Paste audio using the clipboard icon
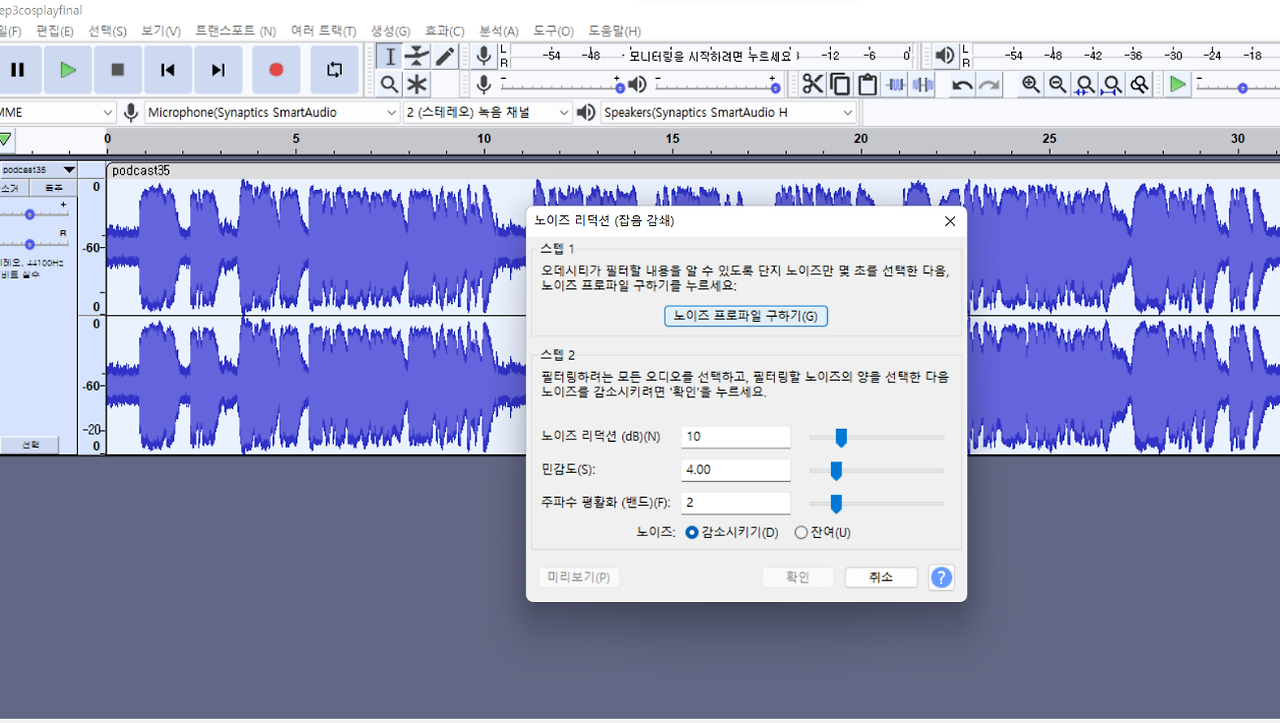1280x723 pixels. pyautogui.click(x=867, y=84)
